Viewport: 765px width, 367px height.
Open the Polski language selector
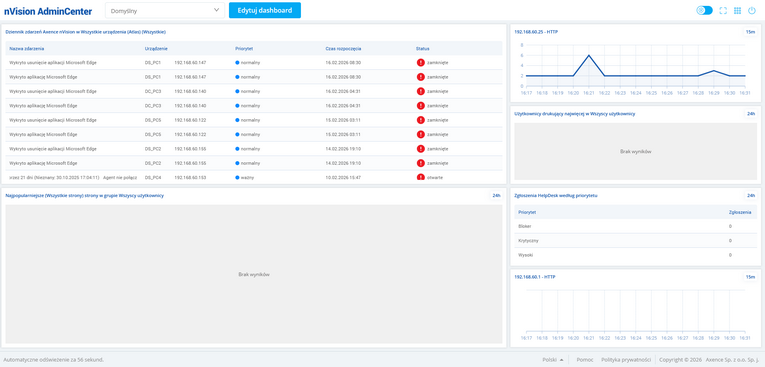pyautogui.click(x=553, y=360)
